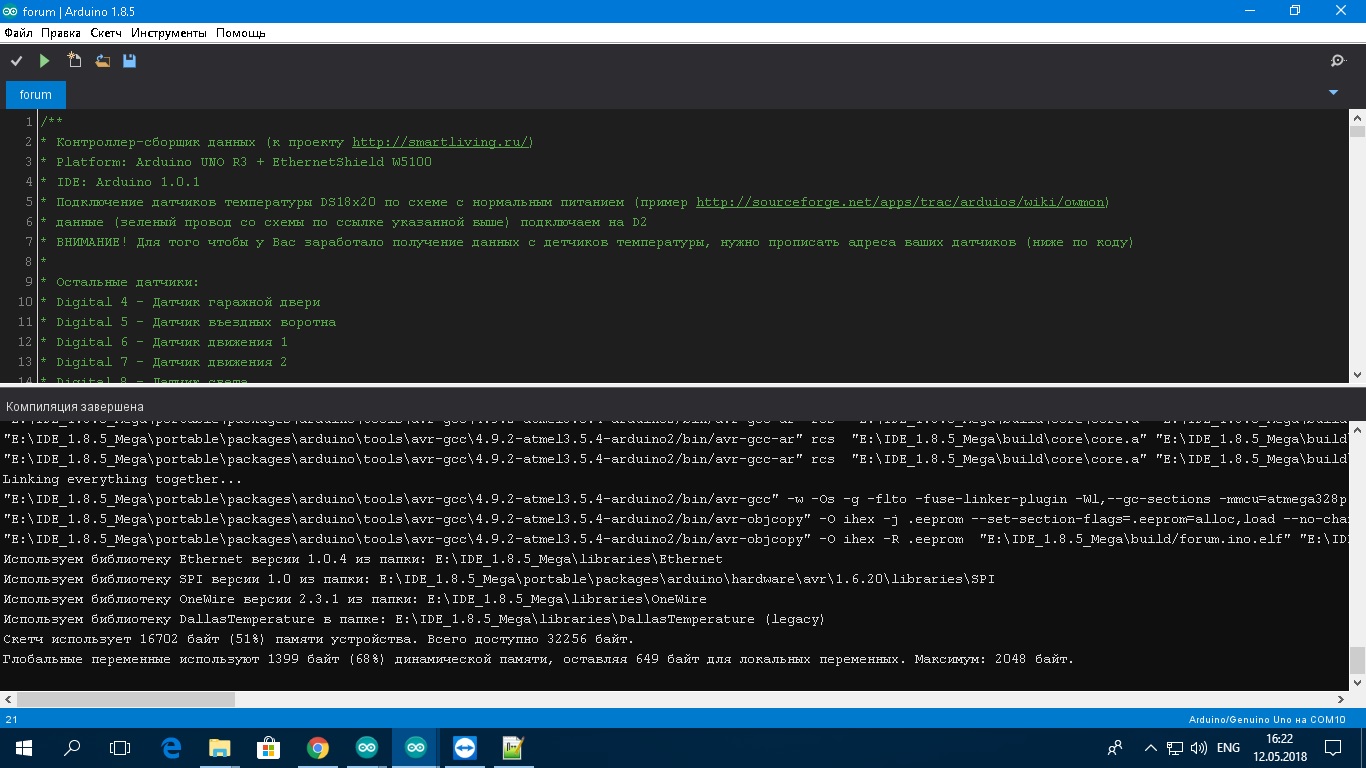The height and width of the screenshot is (768, 1366).
Task: Open the Инструменты menu
Action: coord(168,33)
